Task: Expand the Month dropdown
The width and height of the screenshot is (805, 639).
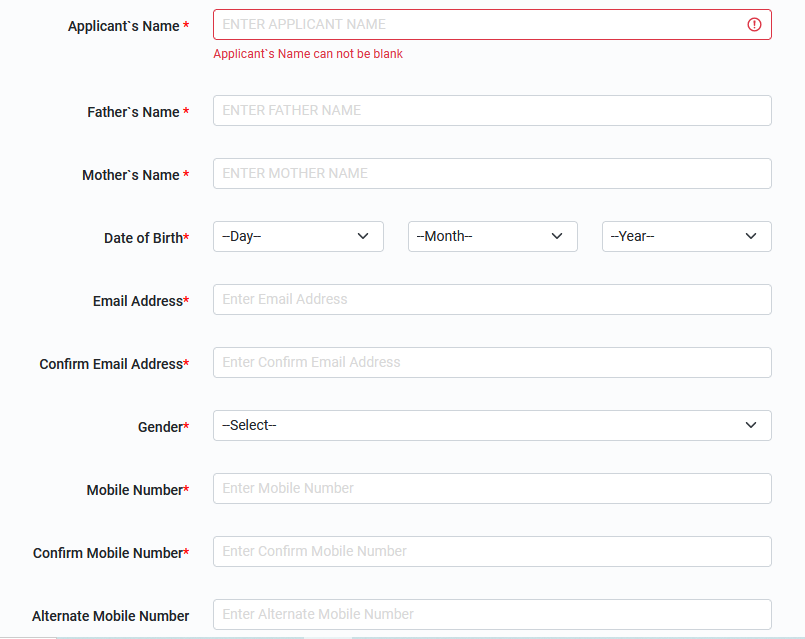Action: coord(492,237)
